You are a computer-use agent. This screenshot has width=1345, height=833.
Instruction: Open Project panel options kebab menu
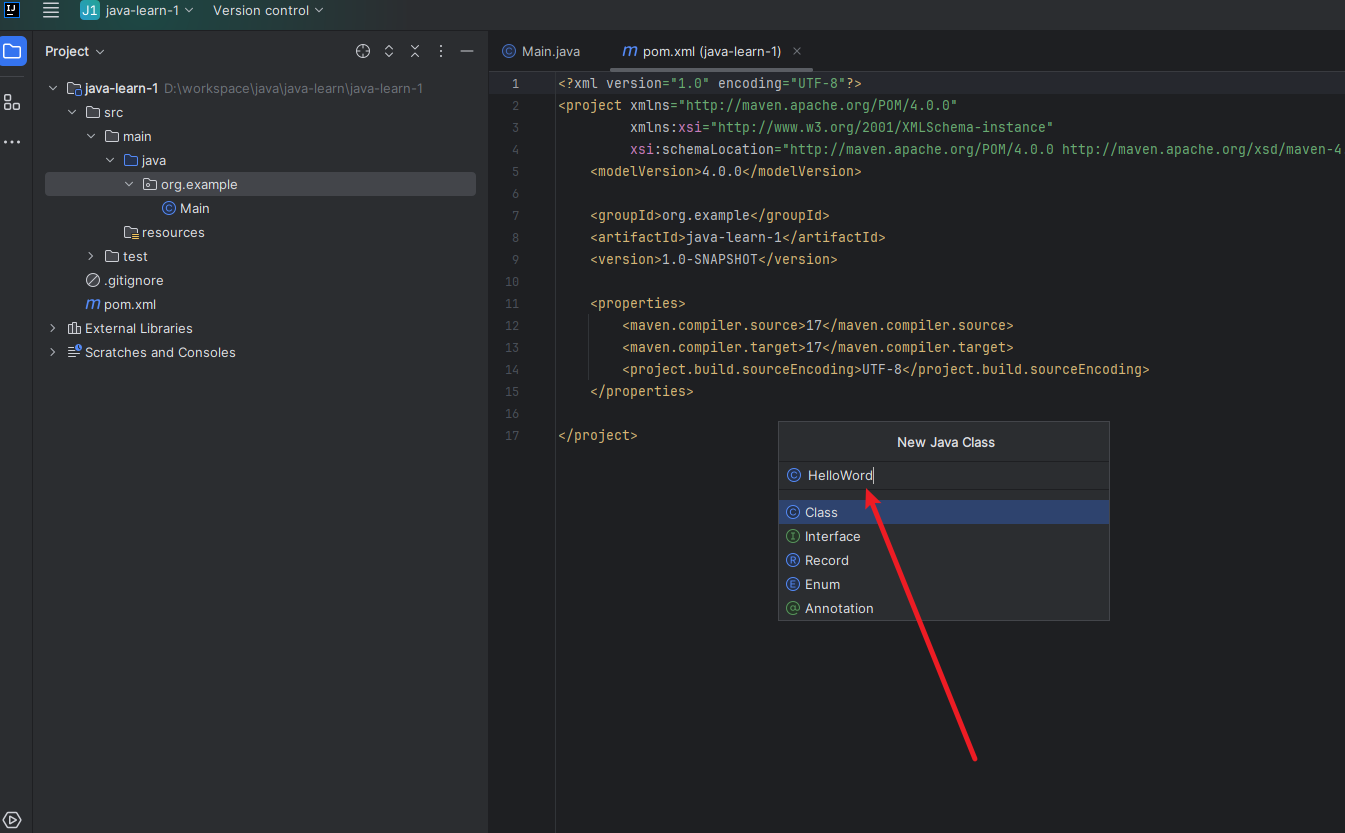pyautogui.click(x=441, y=51)
